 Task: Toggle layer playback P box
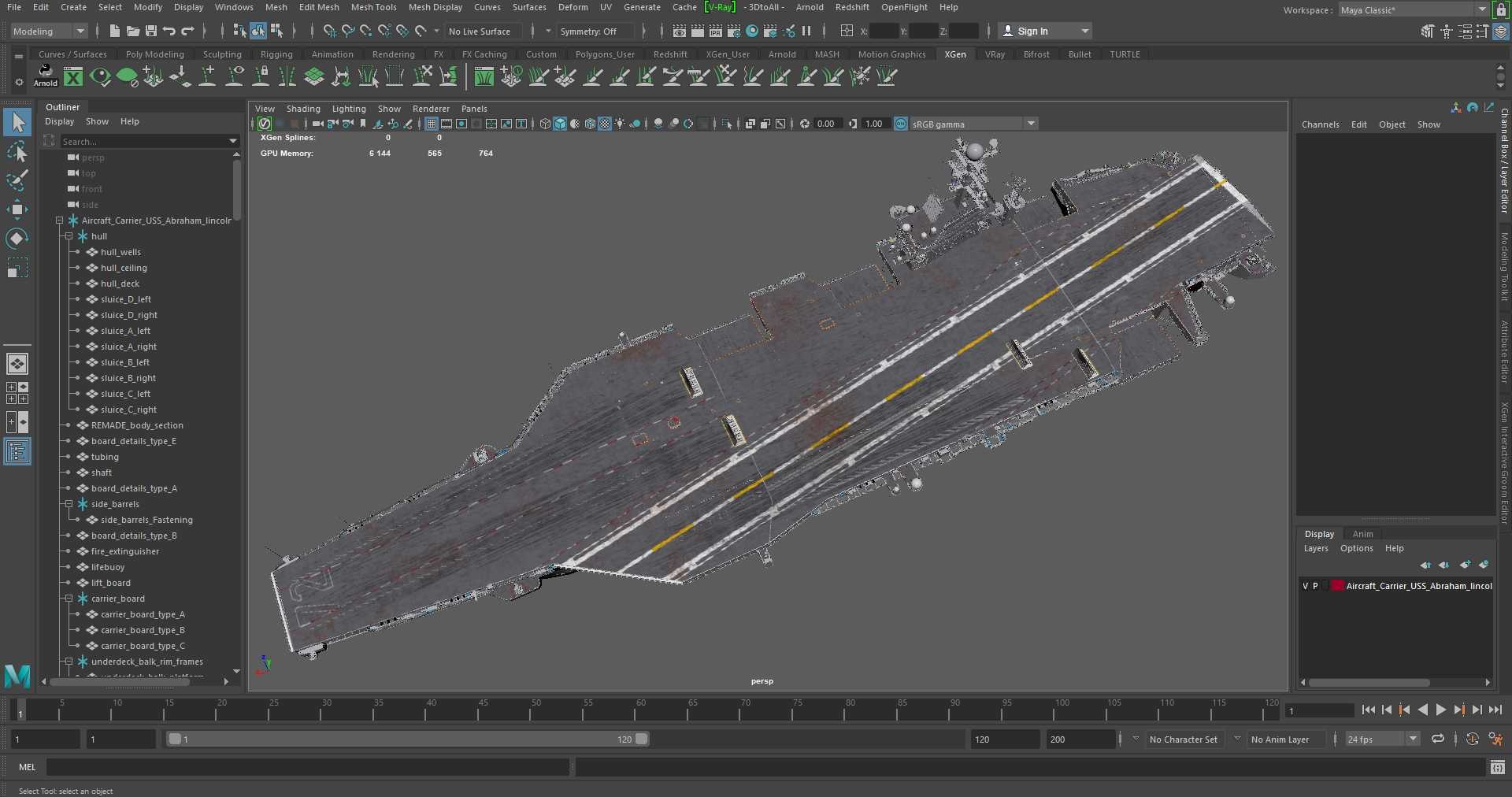(1315, 586)
